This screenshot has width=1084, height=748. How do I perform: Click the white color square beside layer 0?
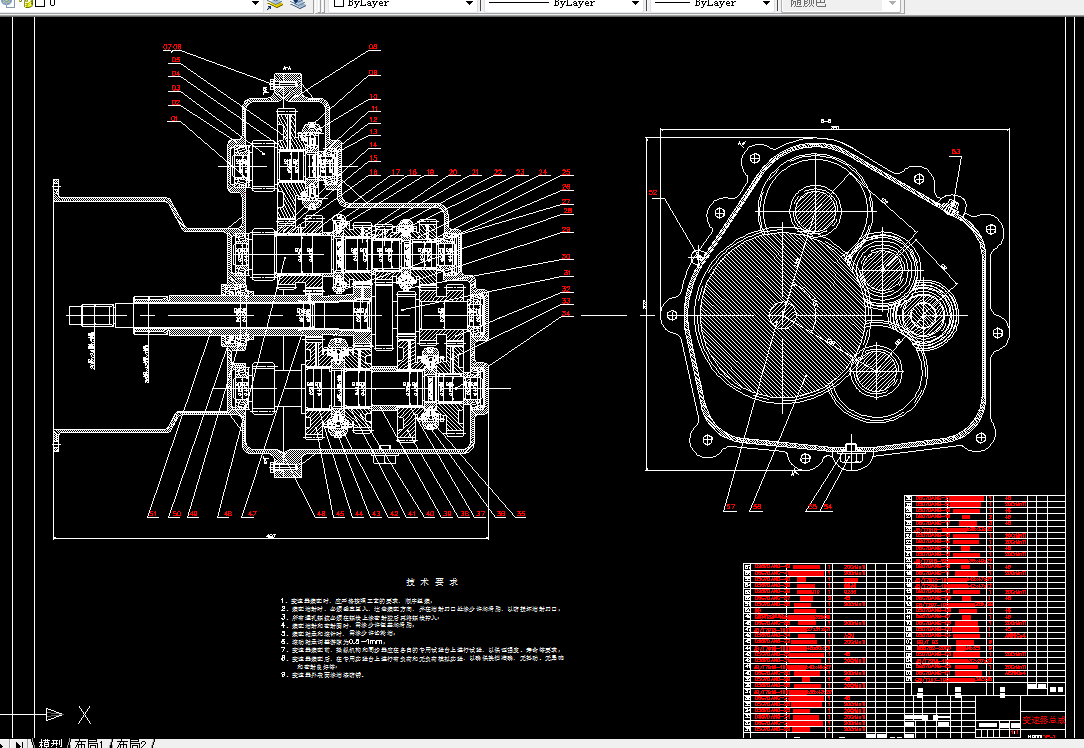point(40,4)
